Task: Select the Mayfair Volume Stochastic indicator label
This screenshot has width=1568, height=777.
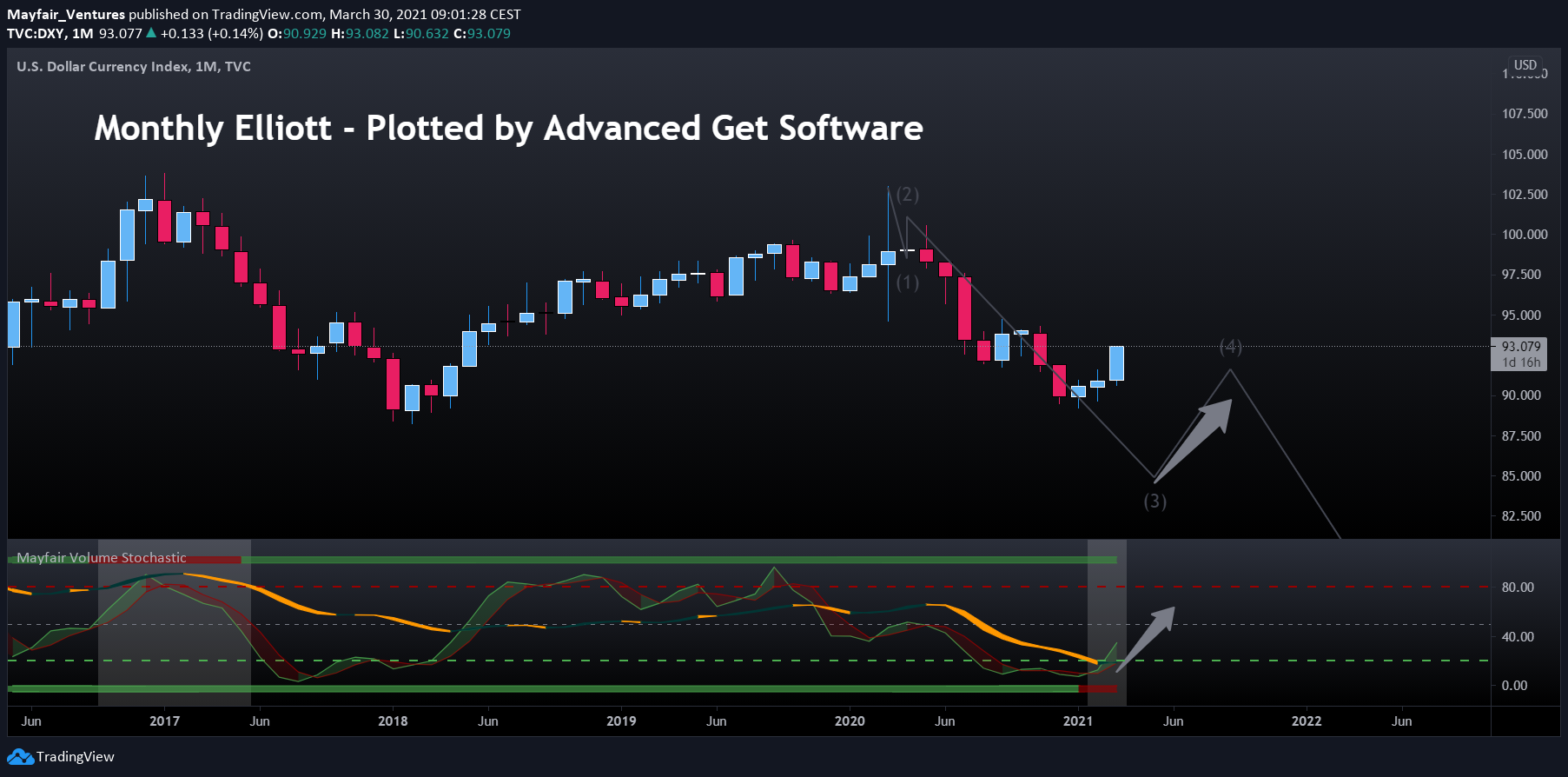Action: pos(102,558)
